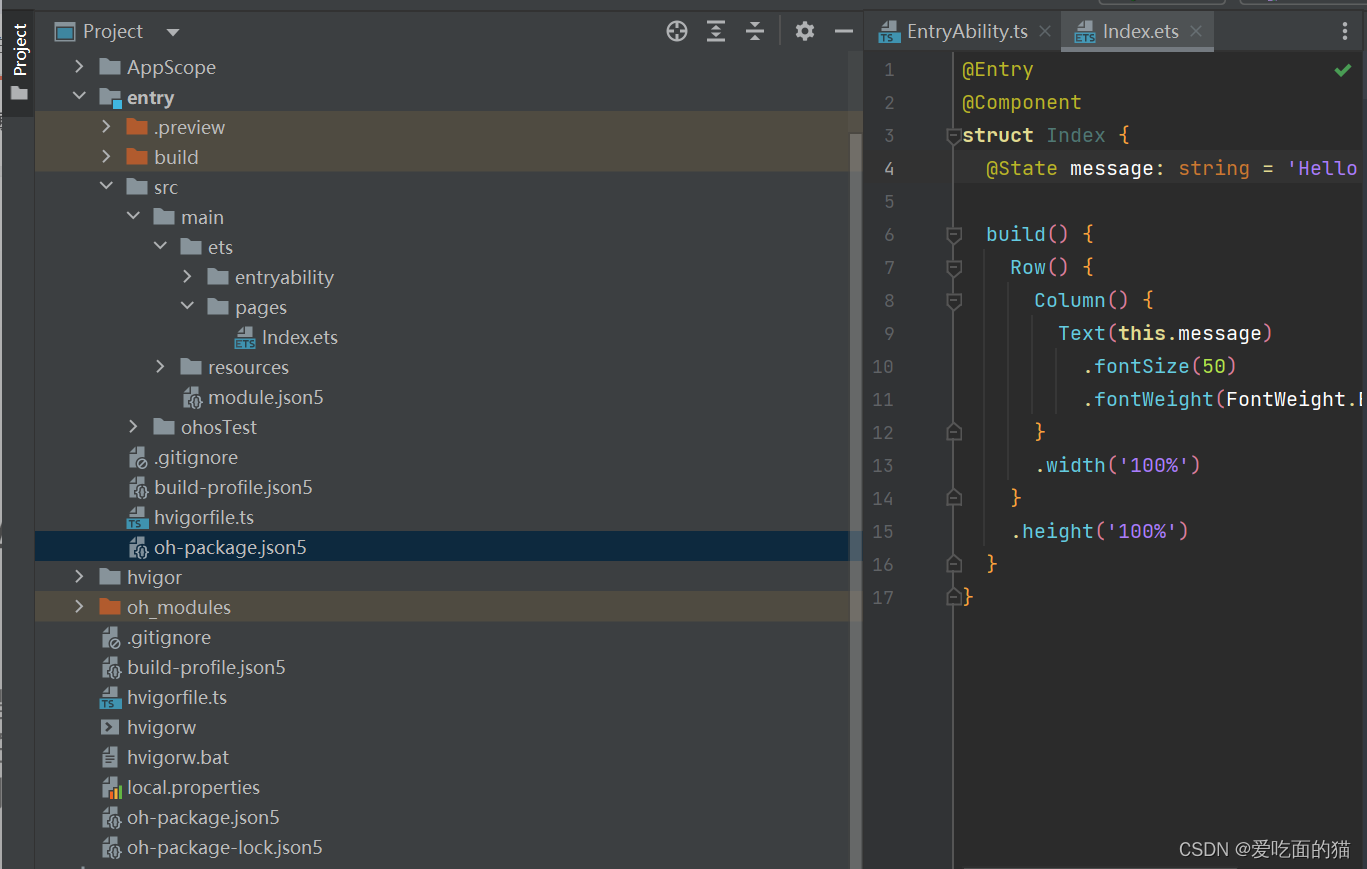Expand the resources folder
The width and height of the screenshot is (1367, 869).
click(160, 367)
